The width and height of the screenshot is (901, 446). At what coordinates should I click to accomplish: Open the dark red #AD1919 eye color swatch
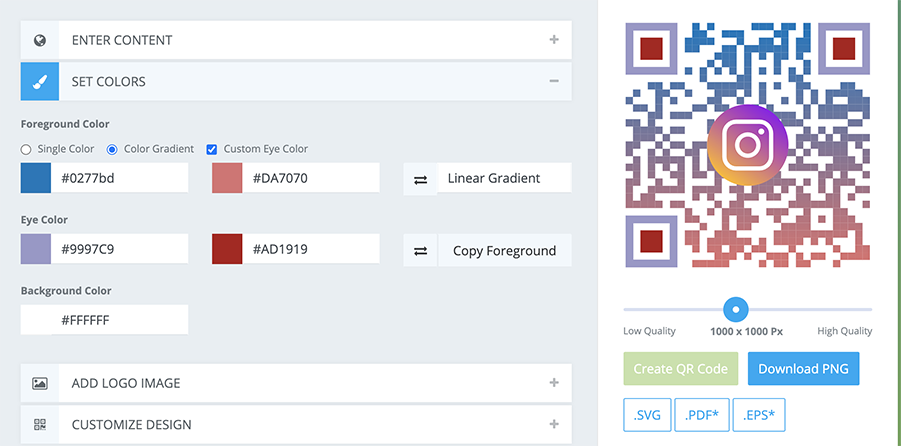coord(227,249)
